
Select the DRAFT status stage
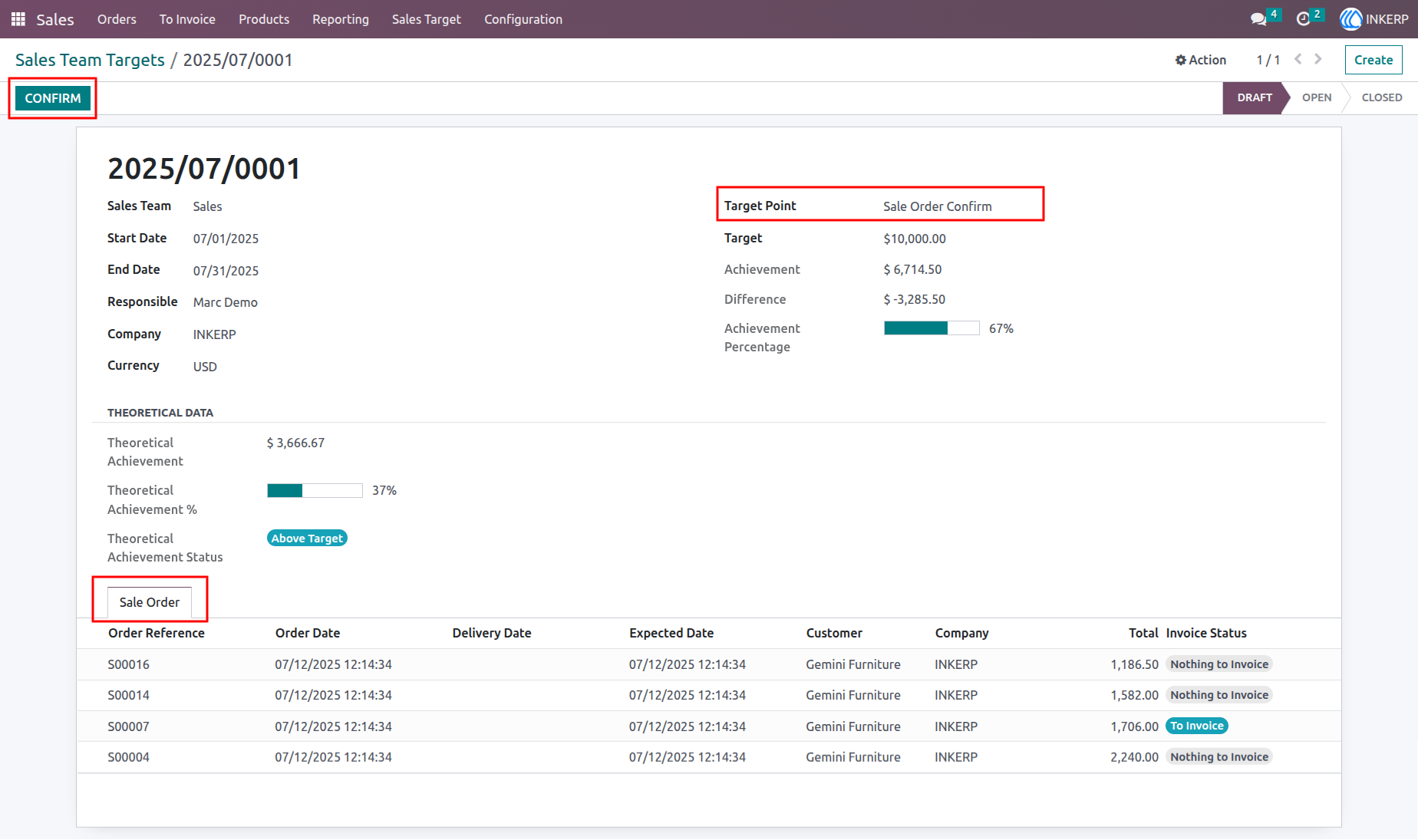pyautogui.click(x=1255, y=97)
